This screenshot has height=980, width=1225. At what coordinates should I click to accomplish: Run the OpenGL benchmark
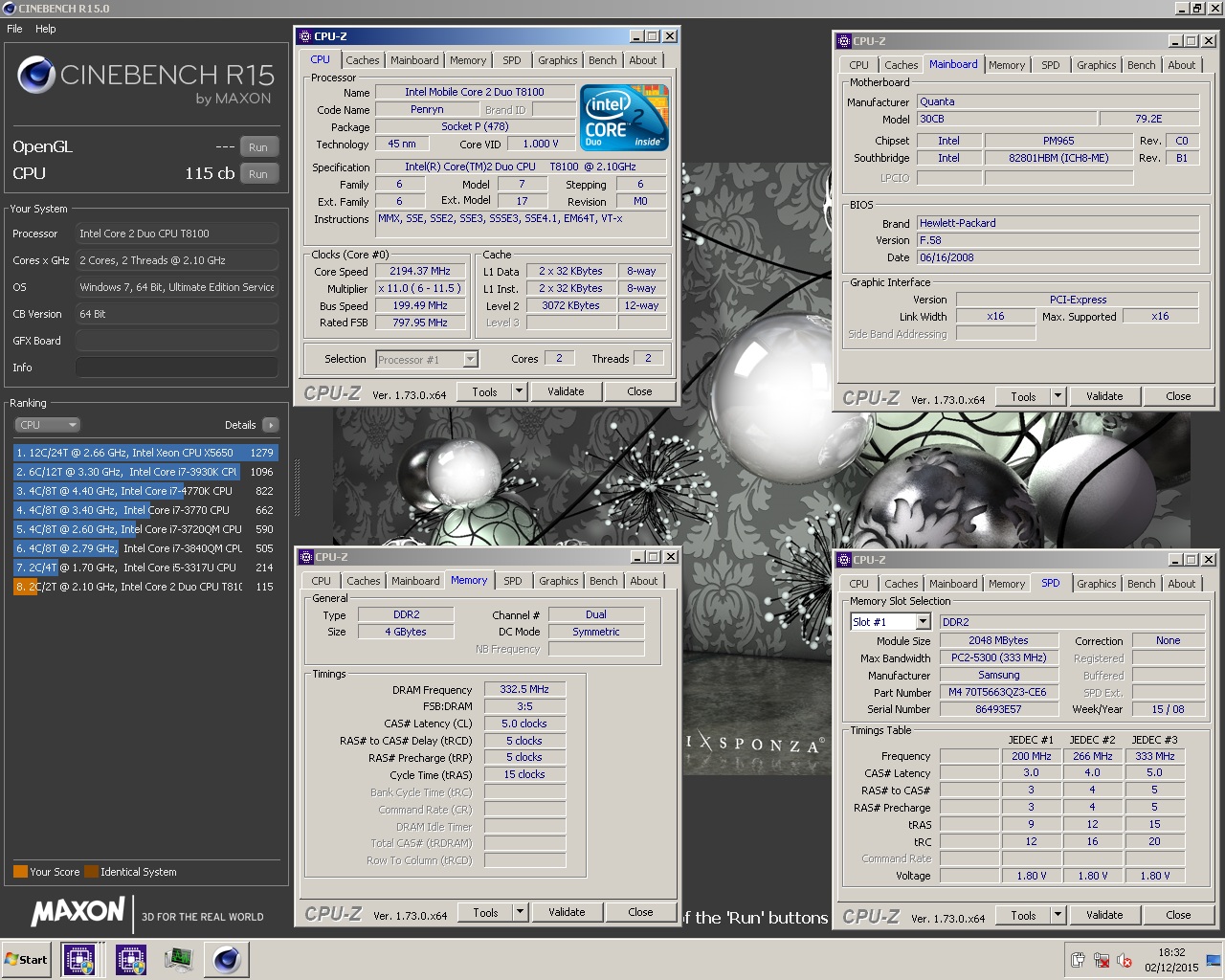(x=258, y=147)
